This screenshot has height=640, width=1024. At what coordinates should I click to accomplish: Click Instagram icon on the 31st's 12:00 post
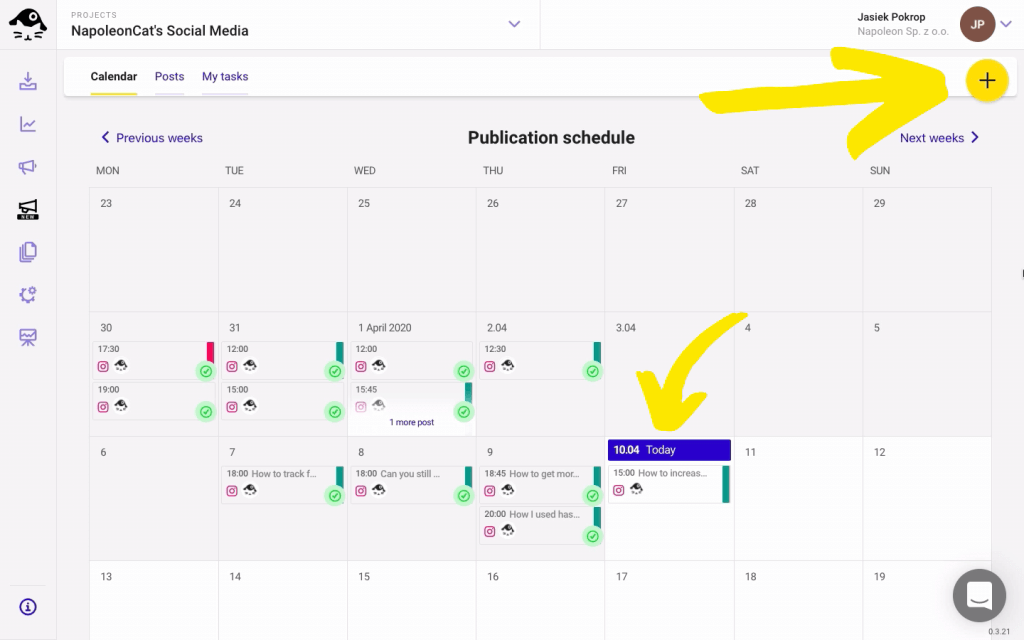tap(232, 366)
